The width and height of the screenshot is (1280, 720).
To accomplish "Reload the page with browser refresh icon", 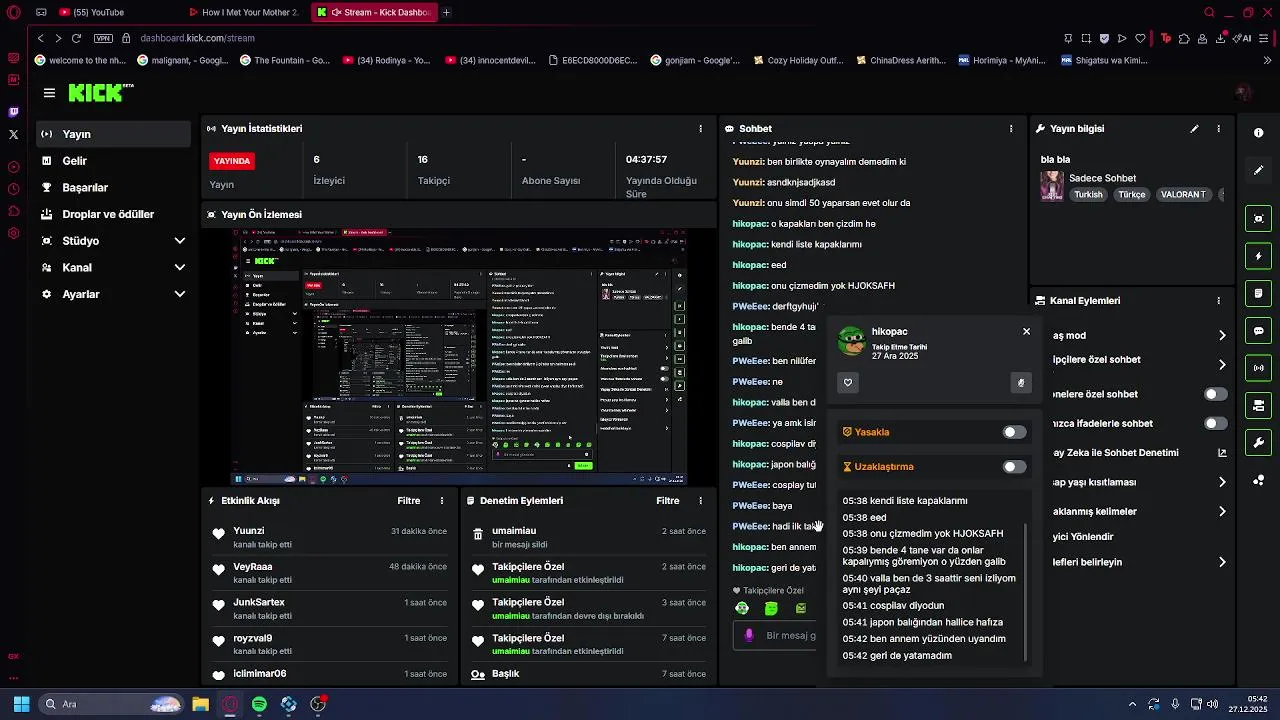I will (76, 38).
